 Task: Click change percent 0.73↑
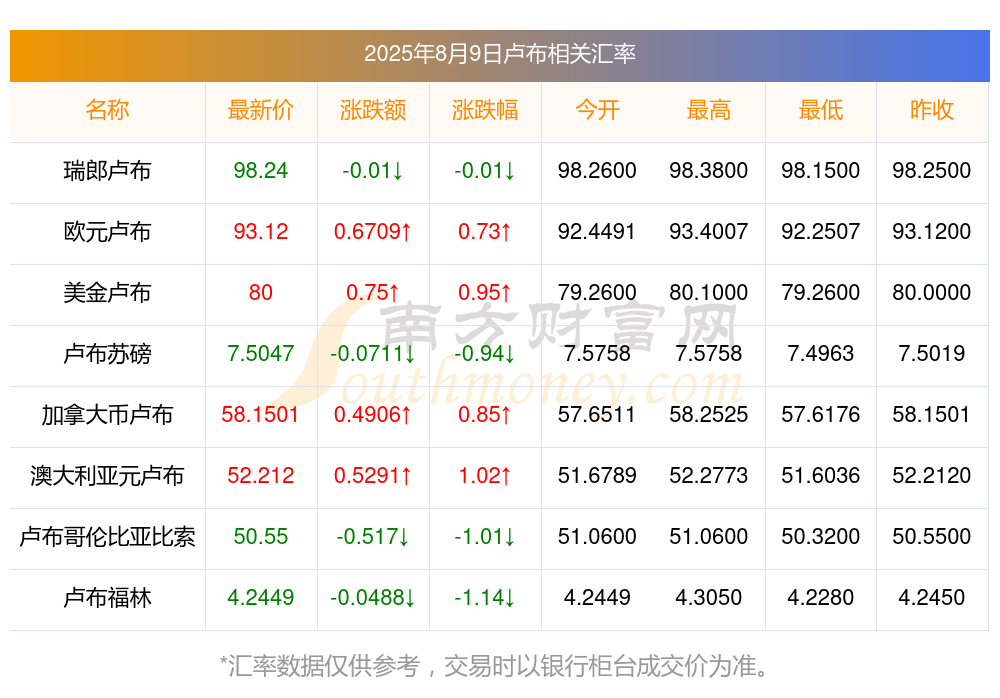click(485, 231)
